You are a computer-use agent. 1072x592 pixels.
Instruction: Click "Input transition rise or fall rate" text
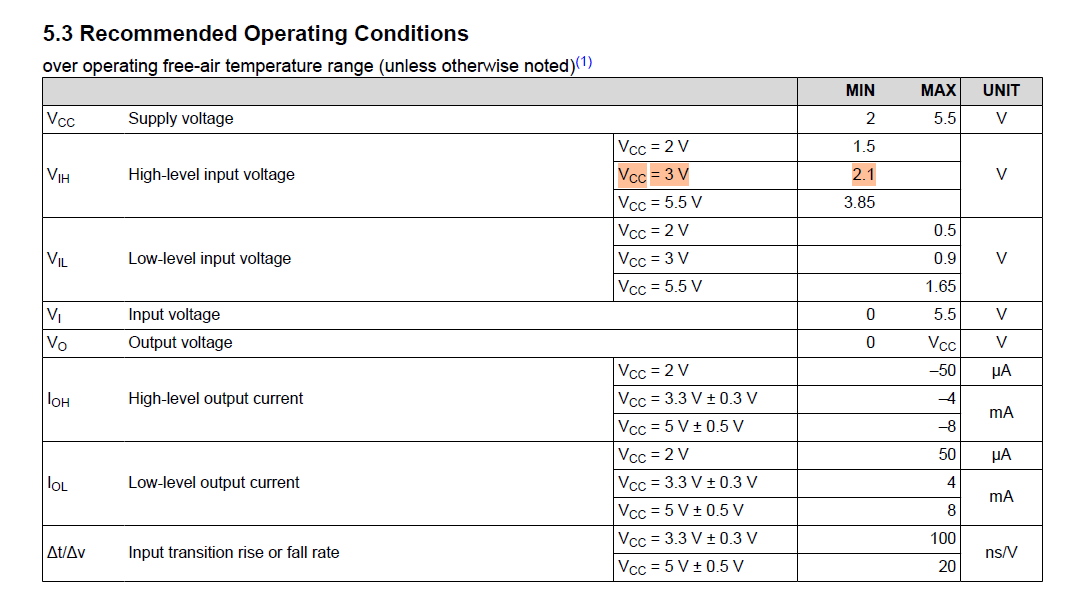click(233, 553)
